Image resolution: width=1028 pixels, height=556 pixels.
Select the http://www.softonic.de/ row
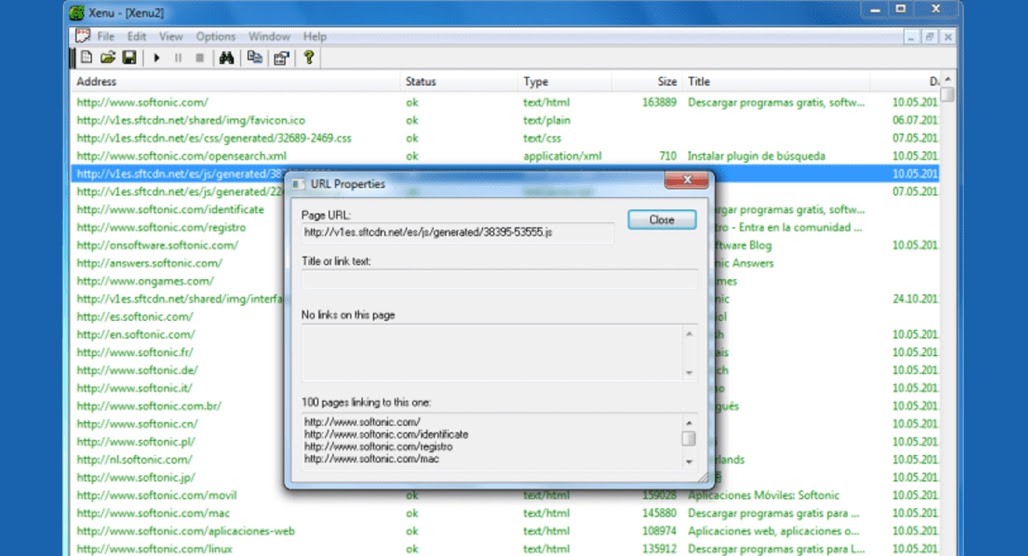coord(137,370)
